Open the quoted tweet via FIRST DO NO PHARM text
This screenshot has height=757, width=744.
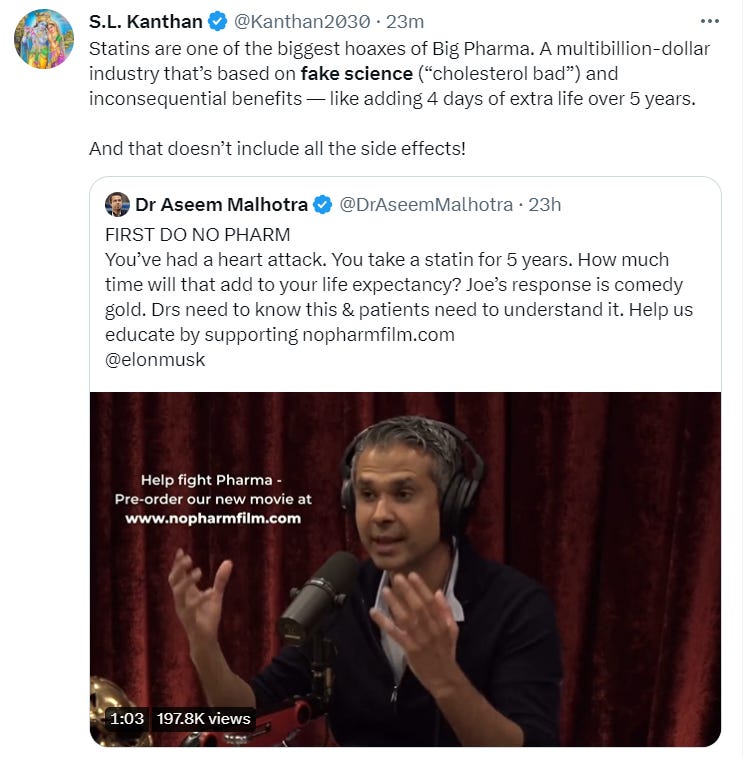[x=197, y=235]
